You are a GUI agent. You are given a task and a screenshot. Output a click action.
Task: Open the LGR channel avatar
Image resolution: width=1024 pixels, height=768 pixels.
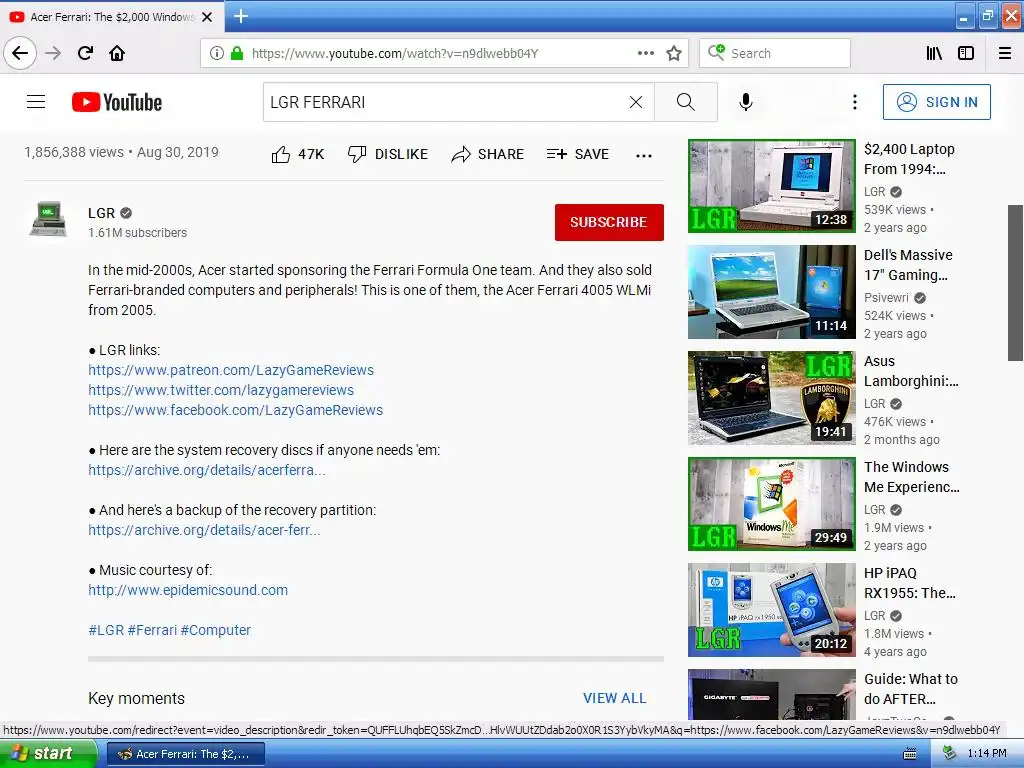(x=48, y=219)
